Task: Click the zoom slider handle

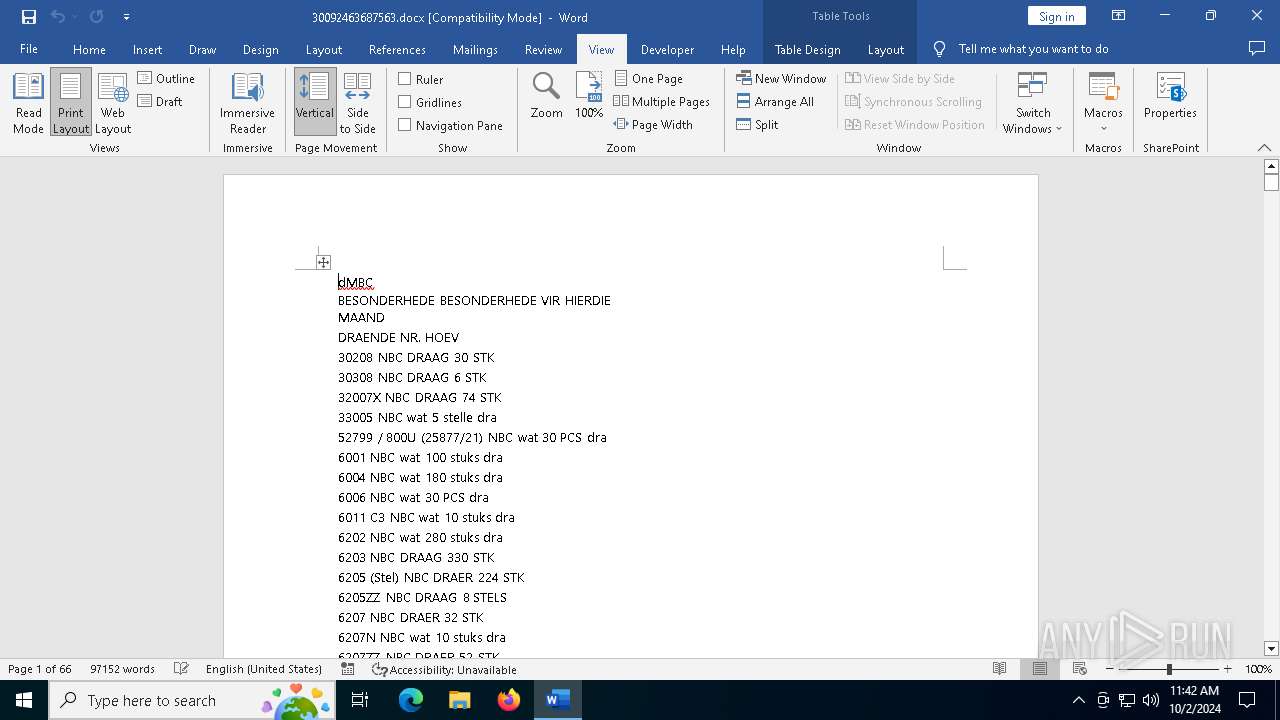Action: (x=1169, y=669)
